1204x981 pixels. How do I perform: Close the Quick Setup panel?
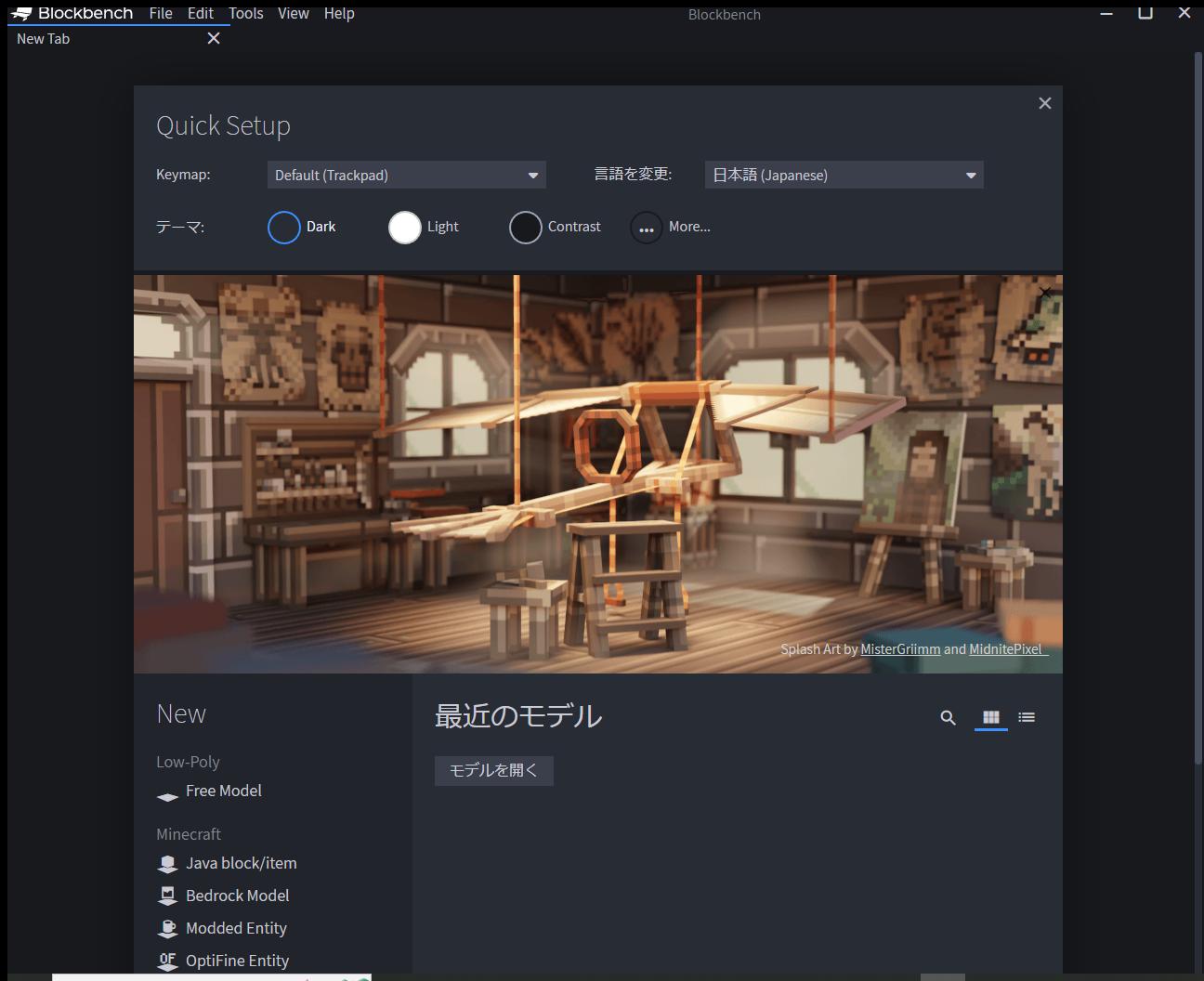tap(1045, 103)
